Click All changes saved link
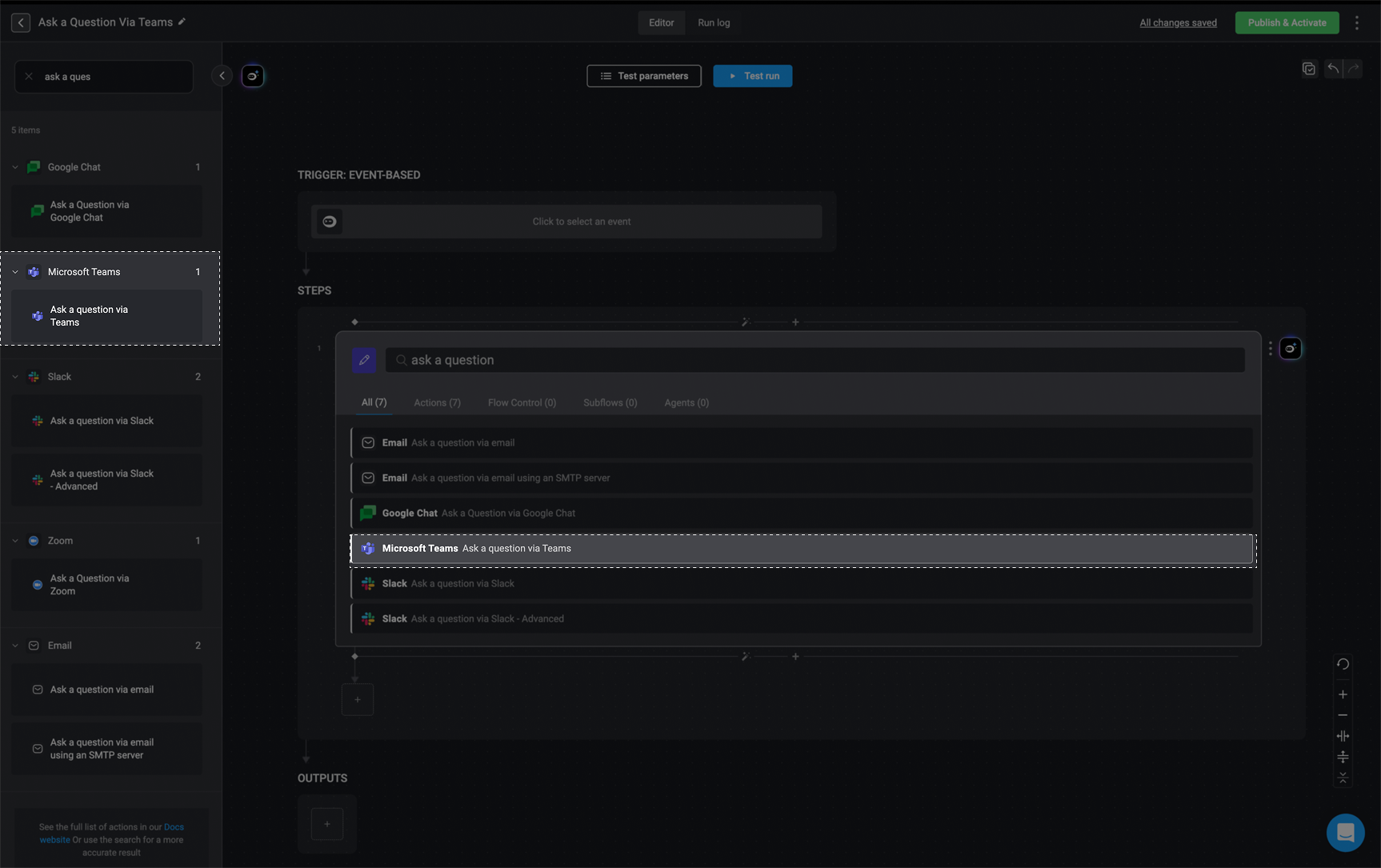The width and height of the screenshot is (1381, 868). (1178, 22)
